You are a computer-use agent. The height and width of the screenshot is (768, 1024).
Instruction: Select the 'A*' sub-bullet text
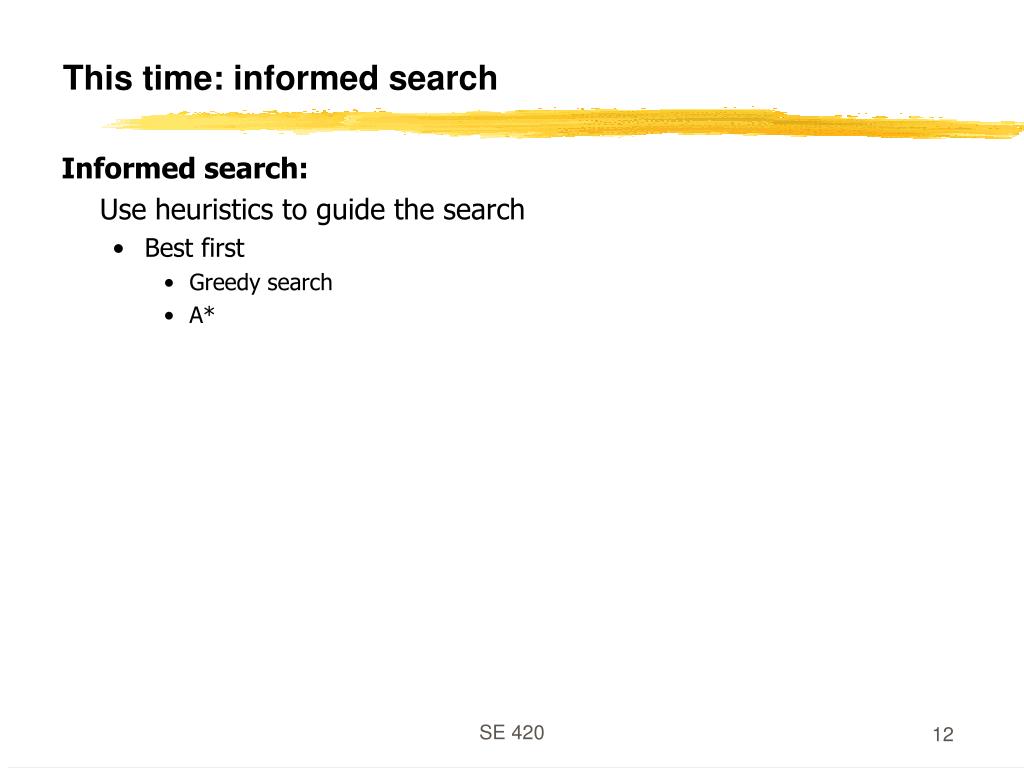(x=202, y=315)
